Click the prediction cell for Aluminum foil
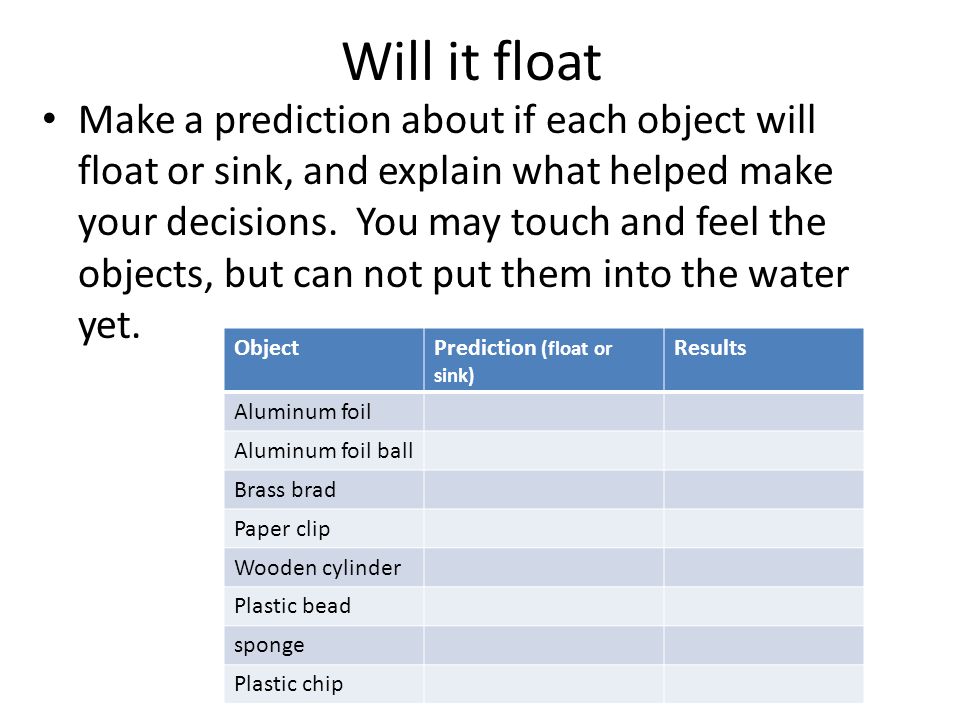 pyautogui.click(x=544, y=411)
